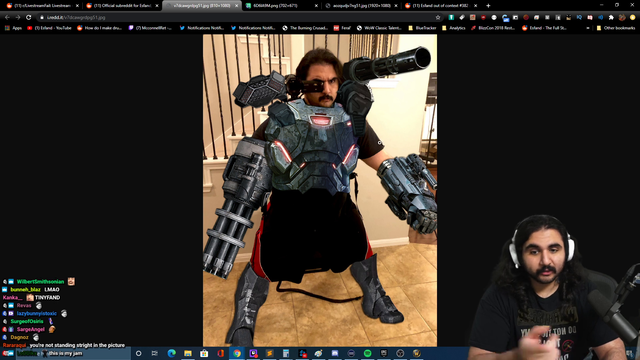Click the Esfand armor suit image
The image size is (640, 360).
[320, 190]
